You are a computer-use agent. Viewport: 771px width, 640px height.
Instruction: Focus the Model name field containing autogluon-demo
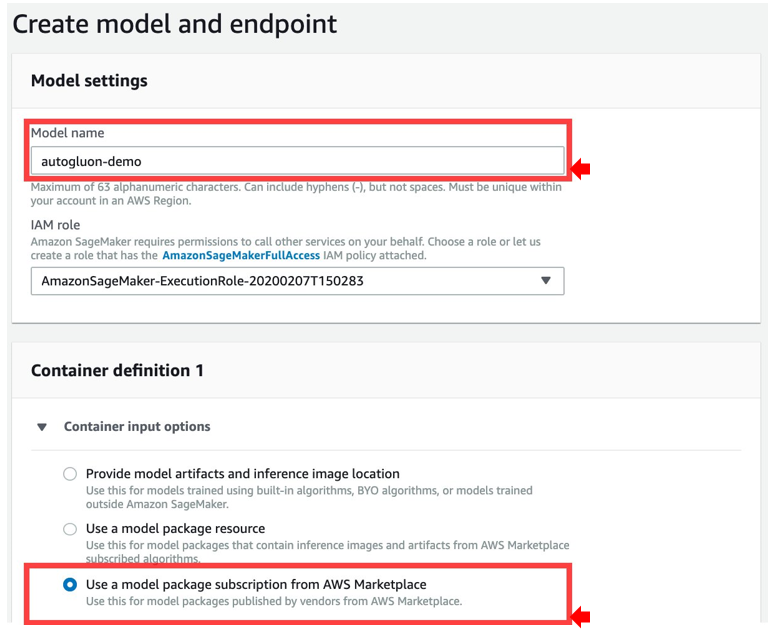click(x=297, y=160)
